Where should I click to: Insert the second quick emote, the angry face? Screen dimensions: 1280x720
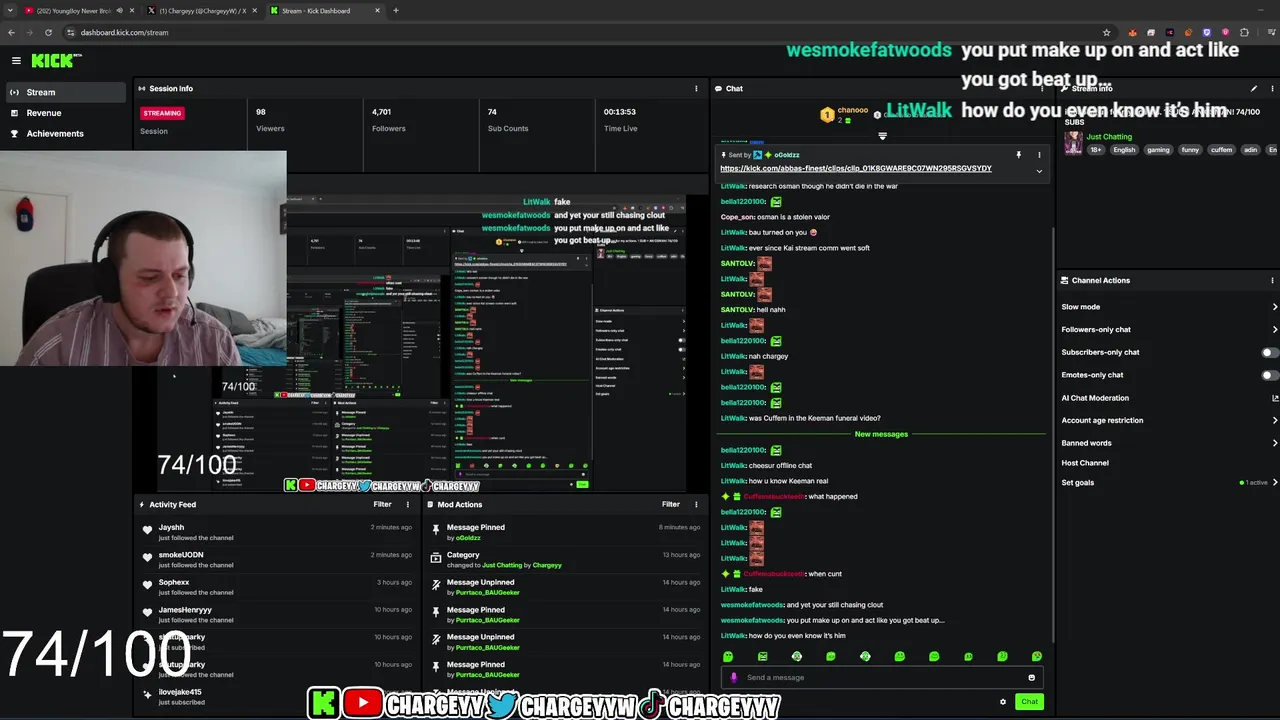point(762,657)
